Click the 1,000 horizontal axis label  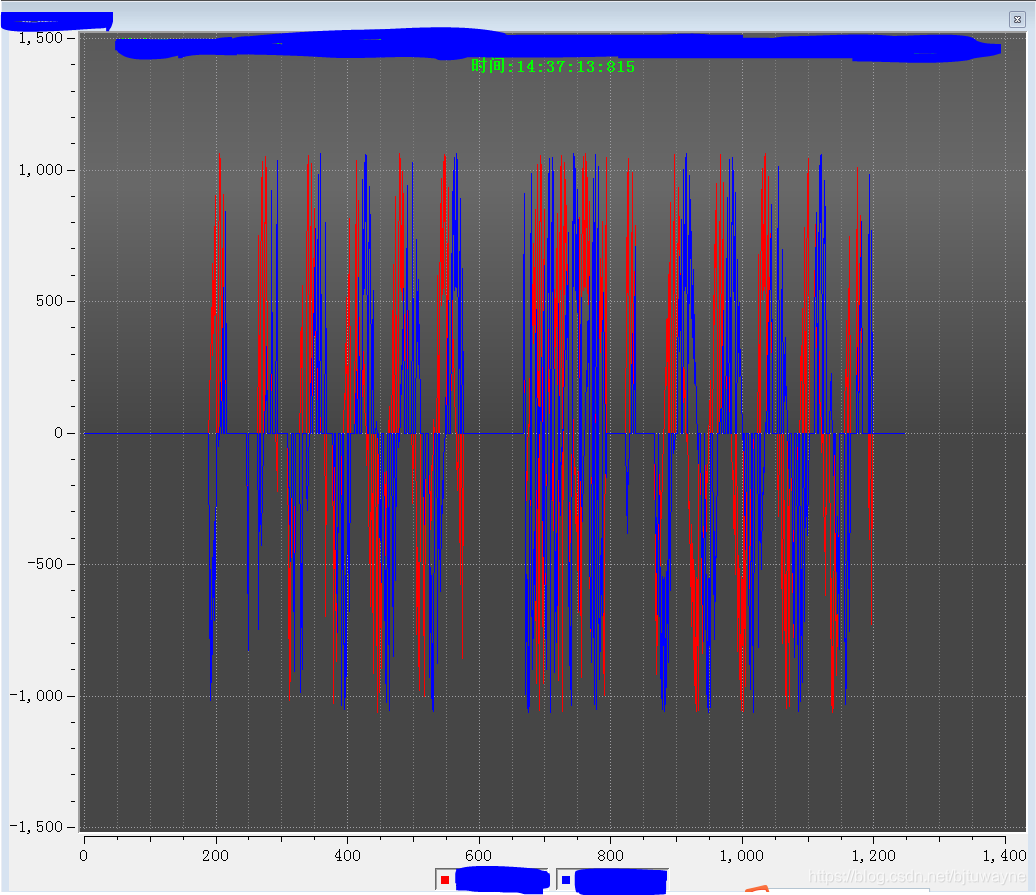741,856
